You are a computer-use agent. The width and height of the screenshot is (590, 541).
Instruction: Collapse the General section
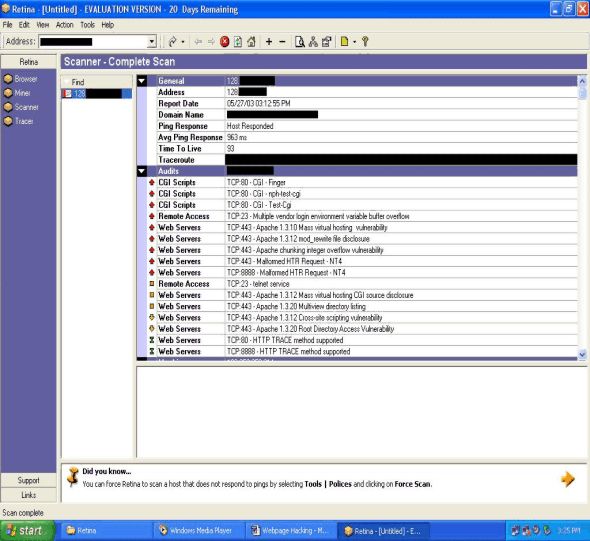142,81
